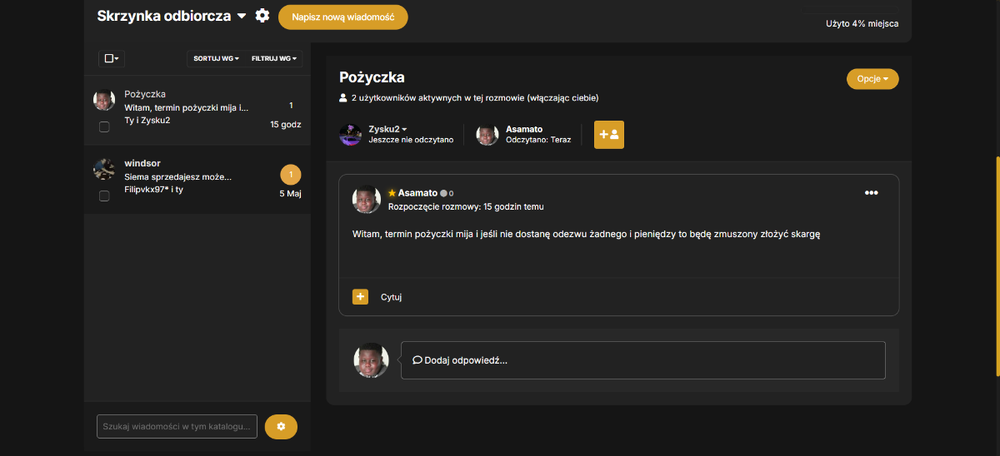Open Asamato author link in message

418,193
